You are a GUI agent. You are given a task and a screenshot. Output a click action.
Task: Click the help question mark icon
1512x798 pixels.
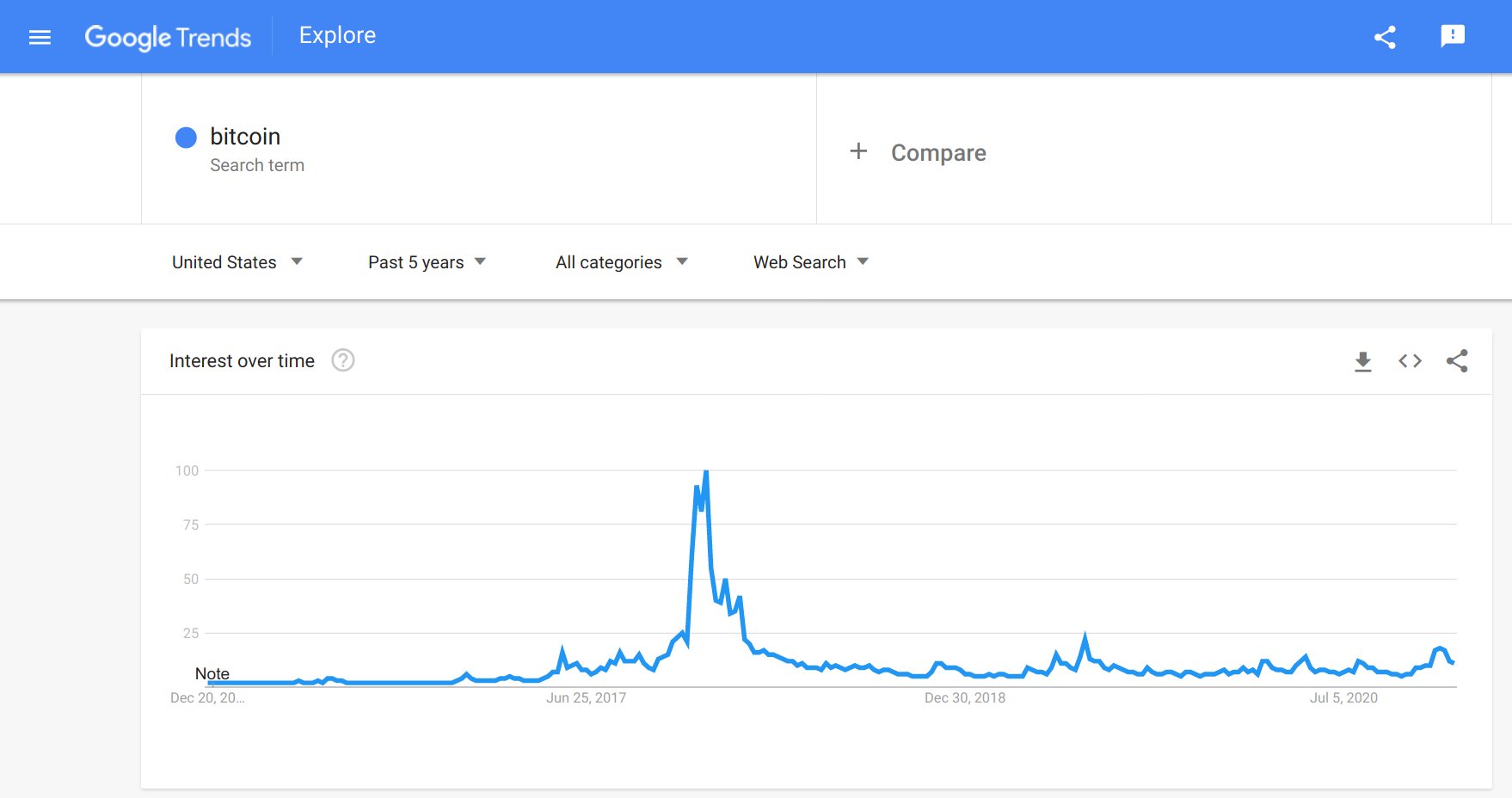click(343, 360)
